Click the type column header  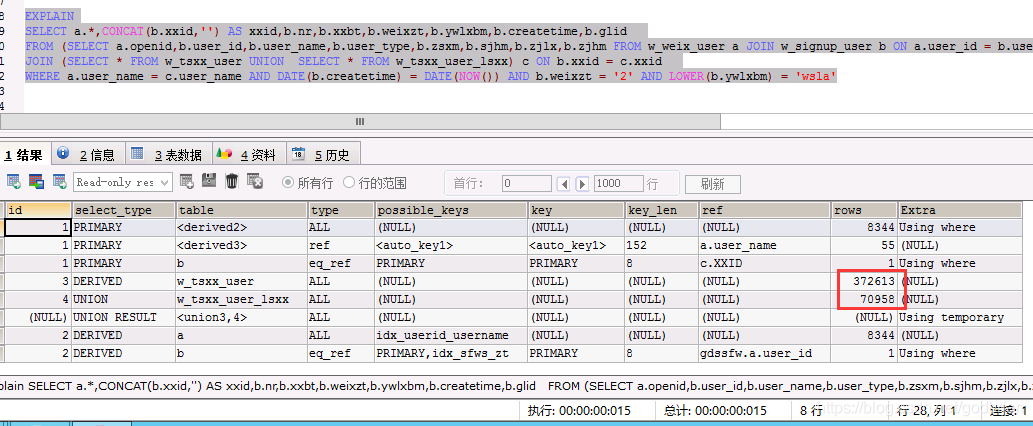click(x=341, y=210)
